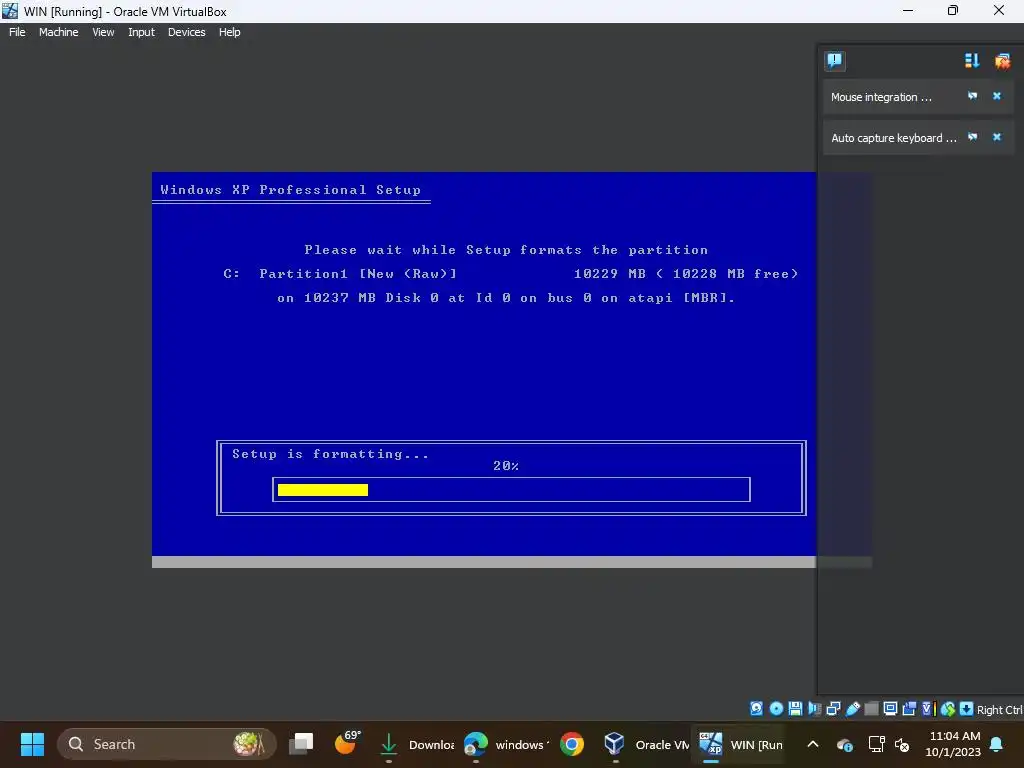Open the 69° weather widget in taskbar
This screenshot has height=768, width=1024.
point(347,743)
